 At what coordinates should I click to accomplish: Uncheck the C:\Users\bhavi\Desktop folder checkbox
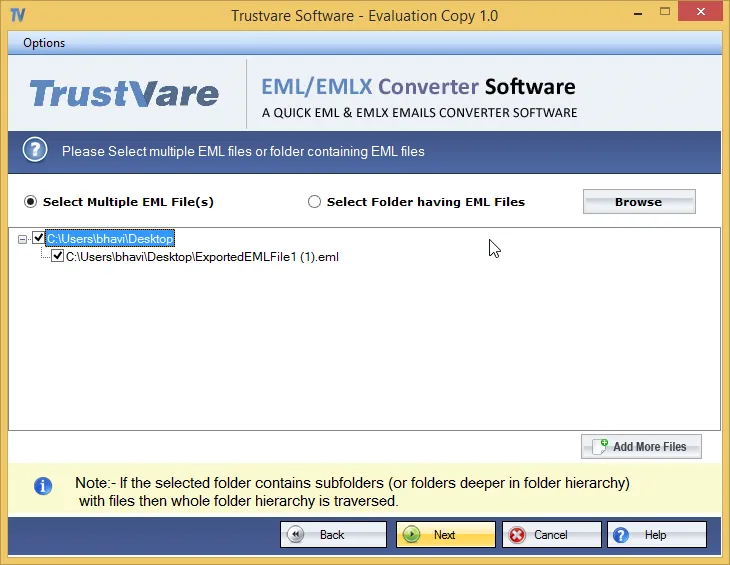pos(39,238)
